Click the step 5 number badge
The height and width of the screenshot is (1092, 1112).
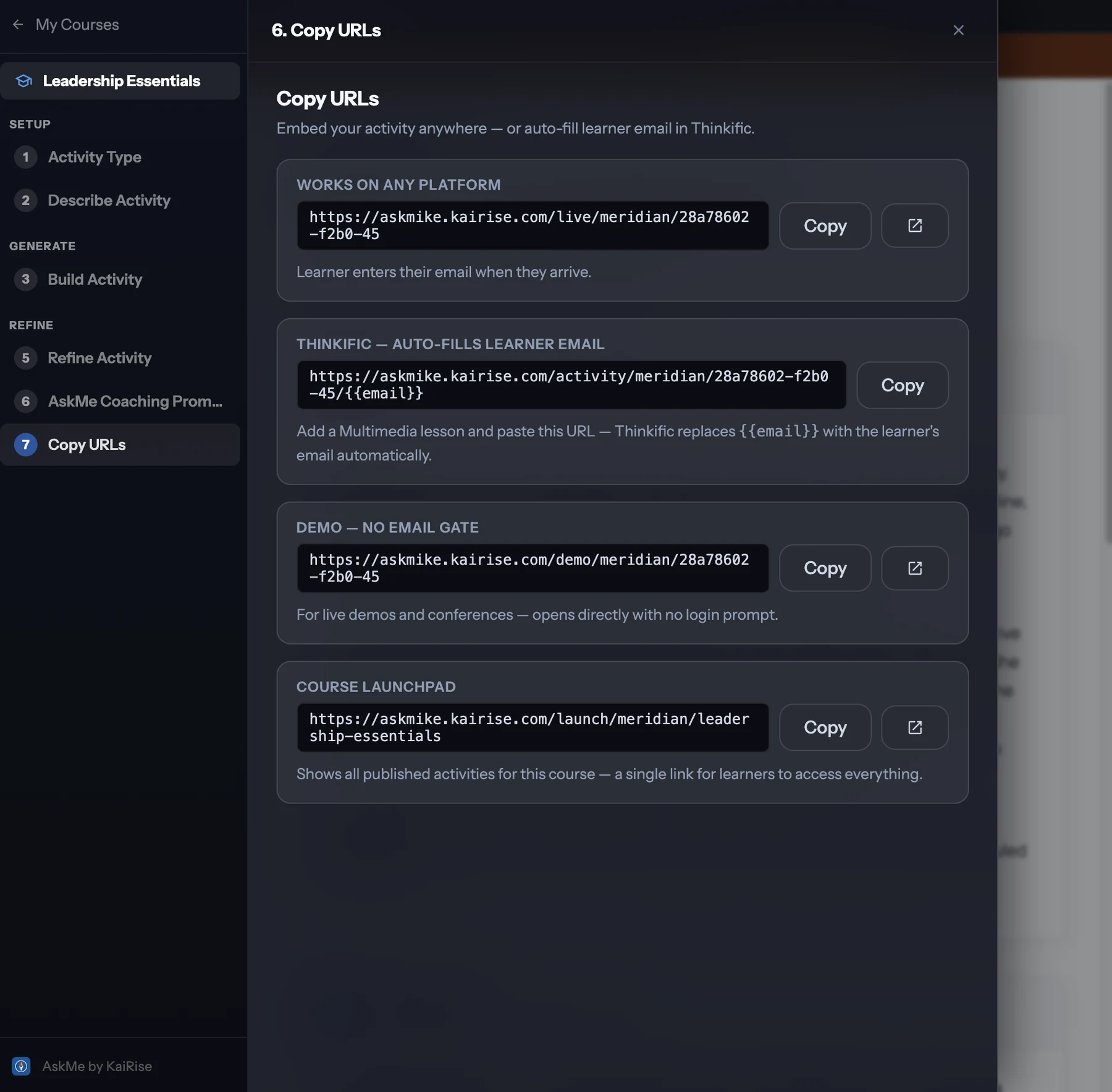point(25,358)
